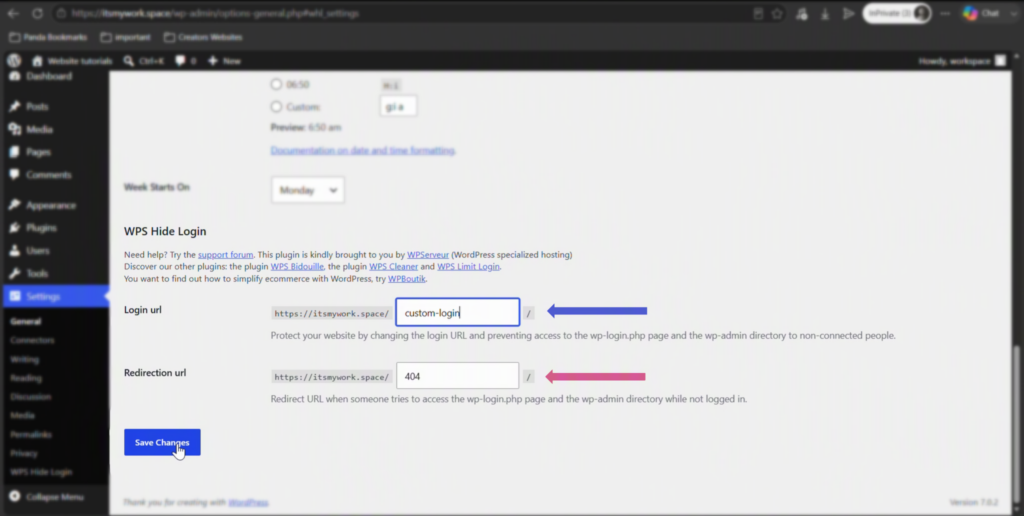Open the WPServeur link
Image resolution: width=1024 pixels, height=516 pixels.
(428, 255)
